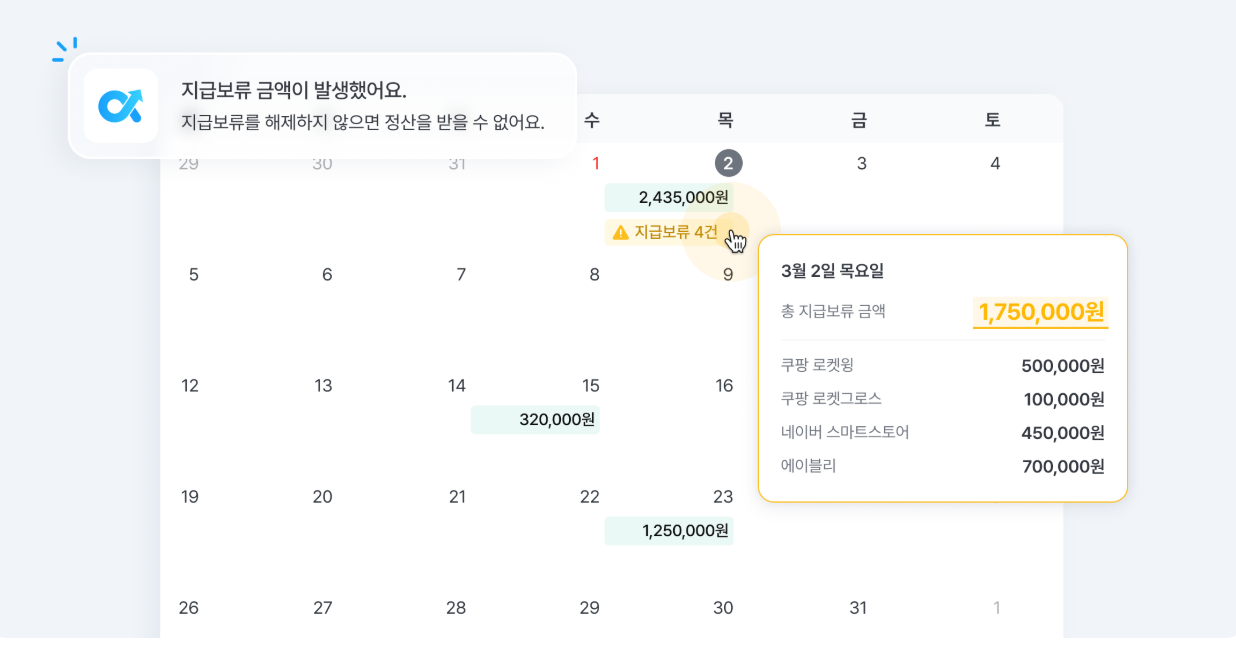
Task: Open the 1,250,000원 settlement on the 23rd
Action: point(669,530)
